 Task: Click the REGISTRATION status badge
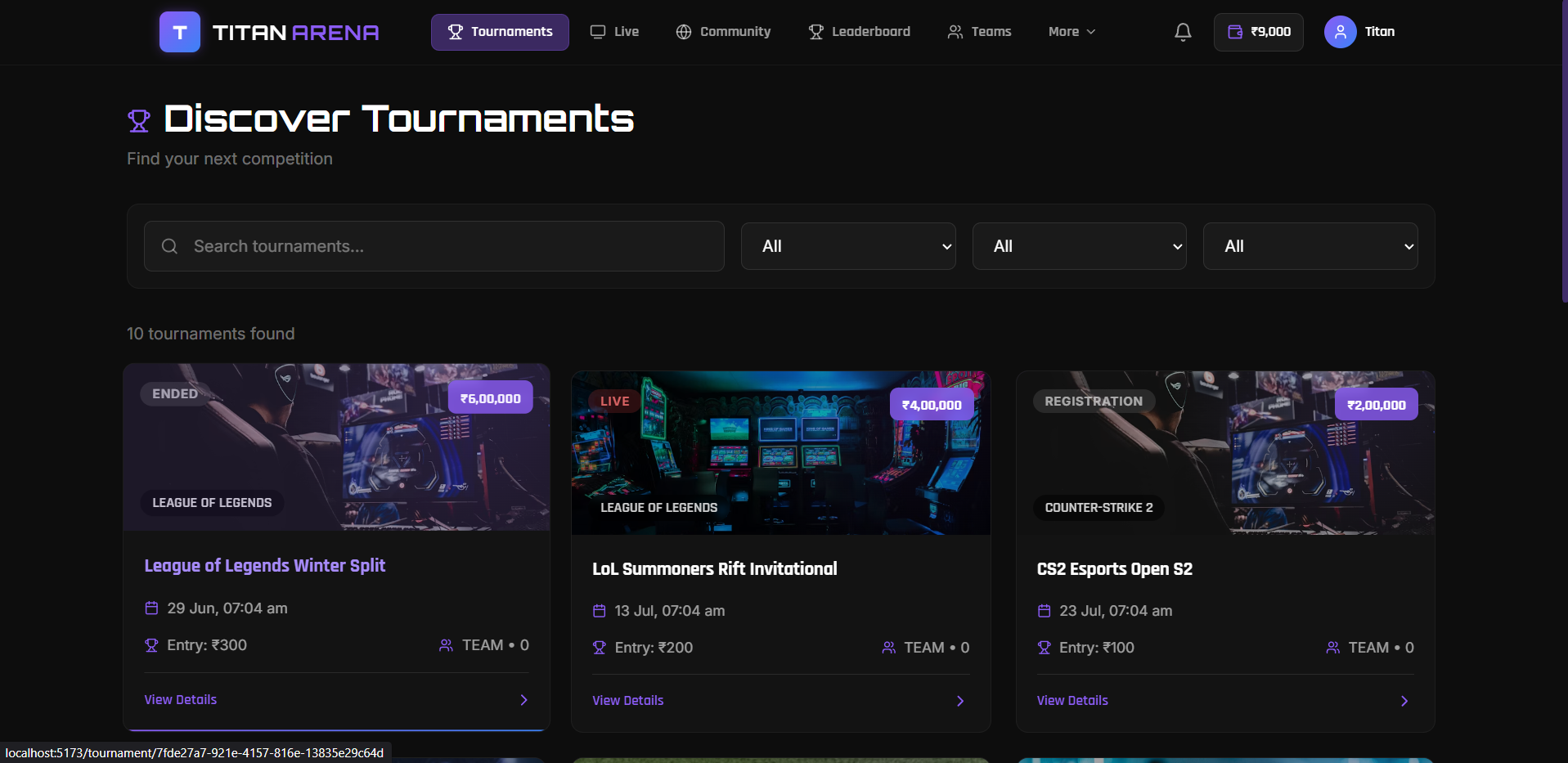pyautogui.click(x=1094, y=402)
